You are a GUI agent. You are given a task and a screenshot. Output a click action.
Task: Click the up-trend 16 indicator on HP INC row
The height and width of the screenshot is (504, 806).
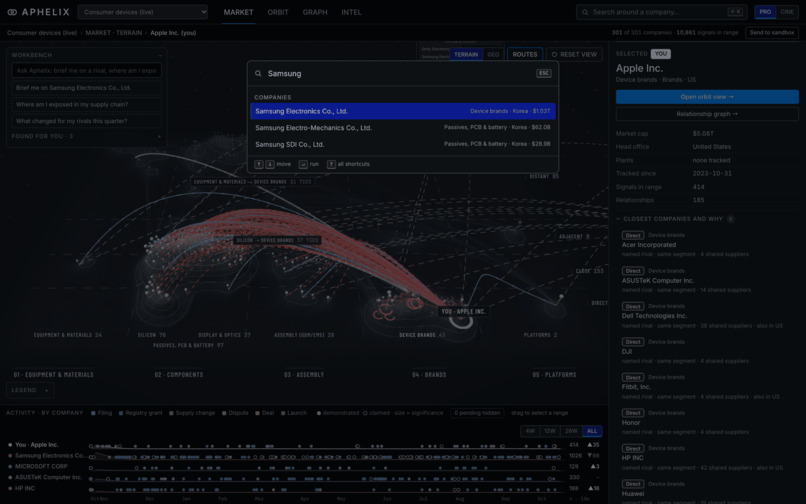tap(594, 488)
